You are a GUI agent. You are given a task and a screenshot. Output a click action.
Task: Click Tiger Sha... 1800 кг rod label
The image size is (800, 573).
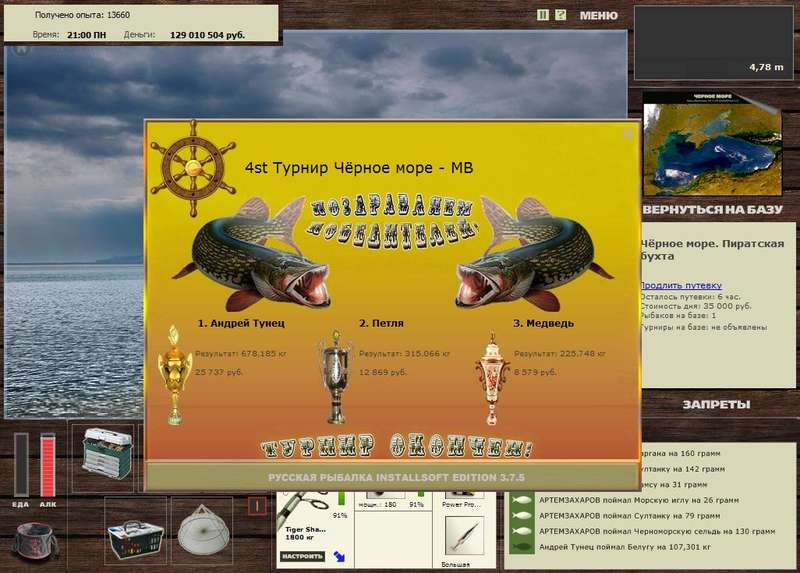(x=305, y=533)
